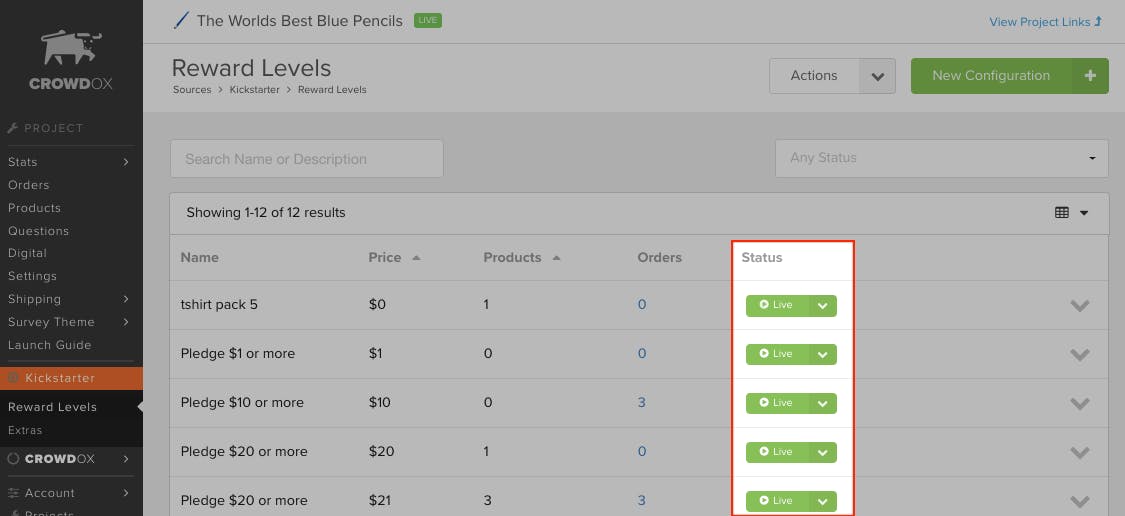
Task: Open Settings in the sidebar
Action: tap(32, 276)
